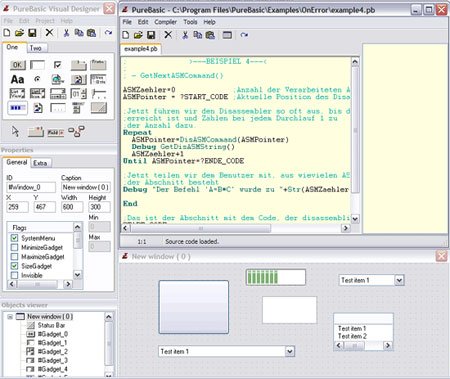
Task: Choose the Aa text gadget tool
Action: [17, 79]
